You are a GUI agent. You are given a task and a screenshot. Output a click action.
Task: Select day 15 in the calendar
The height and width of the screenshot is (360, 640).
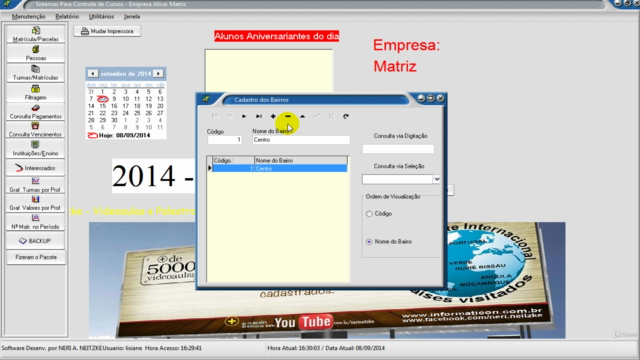[x=102, y=106]
